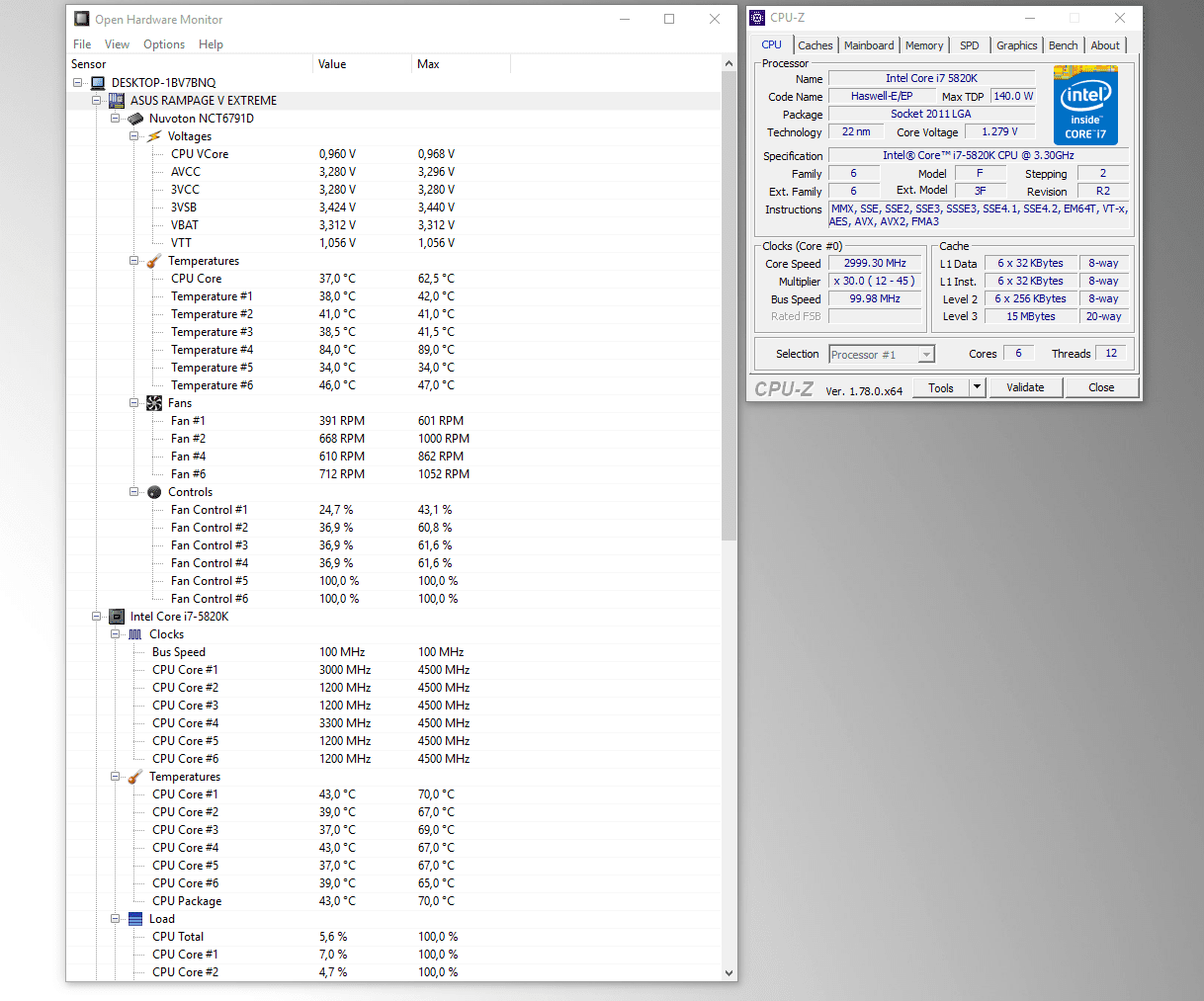Click the Open Hardware Monitor title bar icon
Viewport: 1204px width, 1001px height.
(x=81, y=19)
